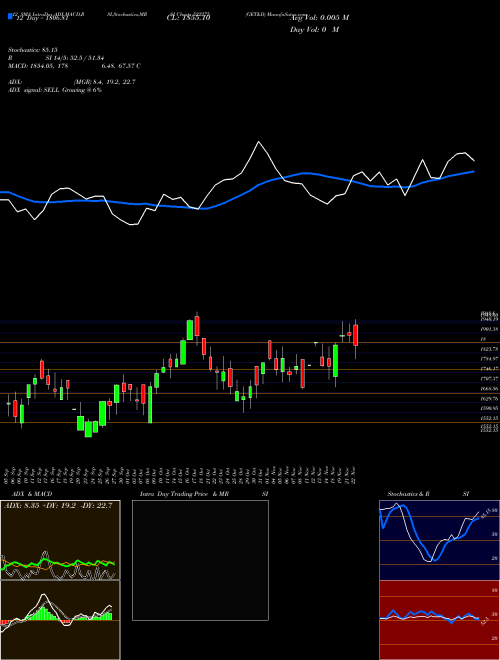Click the 1598.95 price level label
The width and height of the screenshot is (500, 660).
[x=489, y=408]
